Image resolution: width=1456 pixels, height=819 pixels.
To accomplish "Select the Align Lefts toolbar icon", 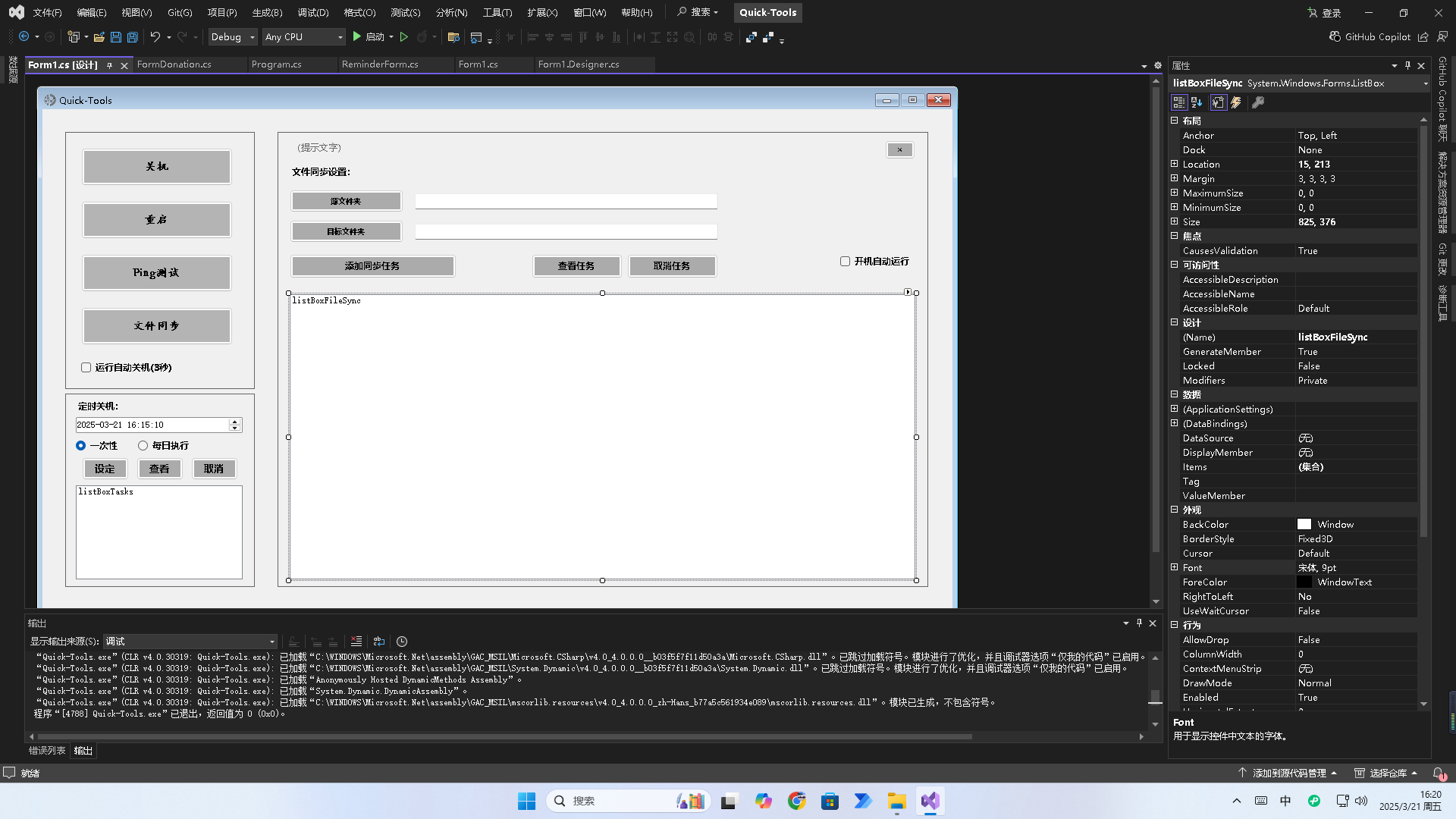I will coord(533,37).
